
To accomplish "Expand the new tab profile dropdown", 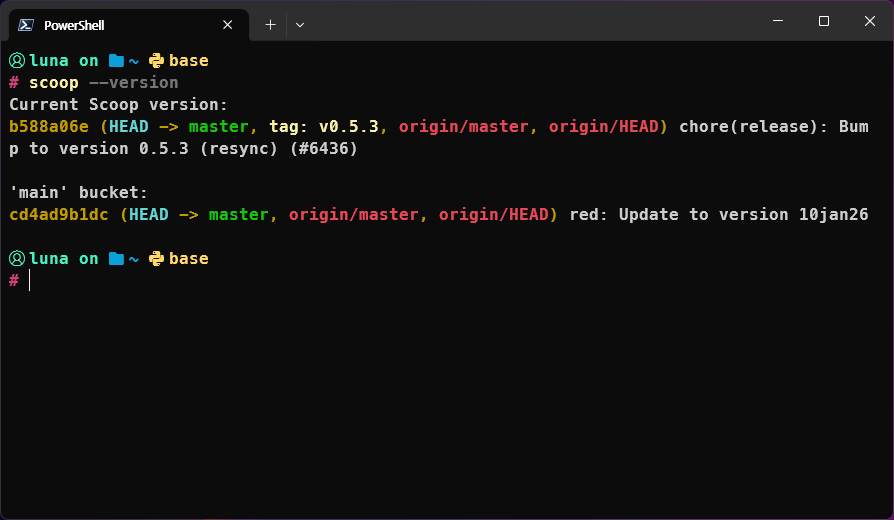I will tap(300, 25).
